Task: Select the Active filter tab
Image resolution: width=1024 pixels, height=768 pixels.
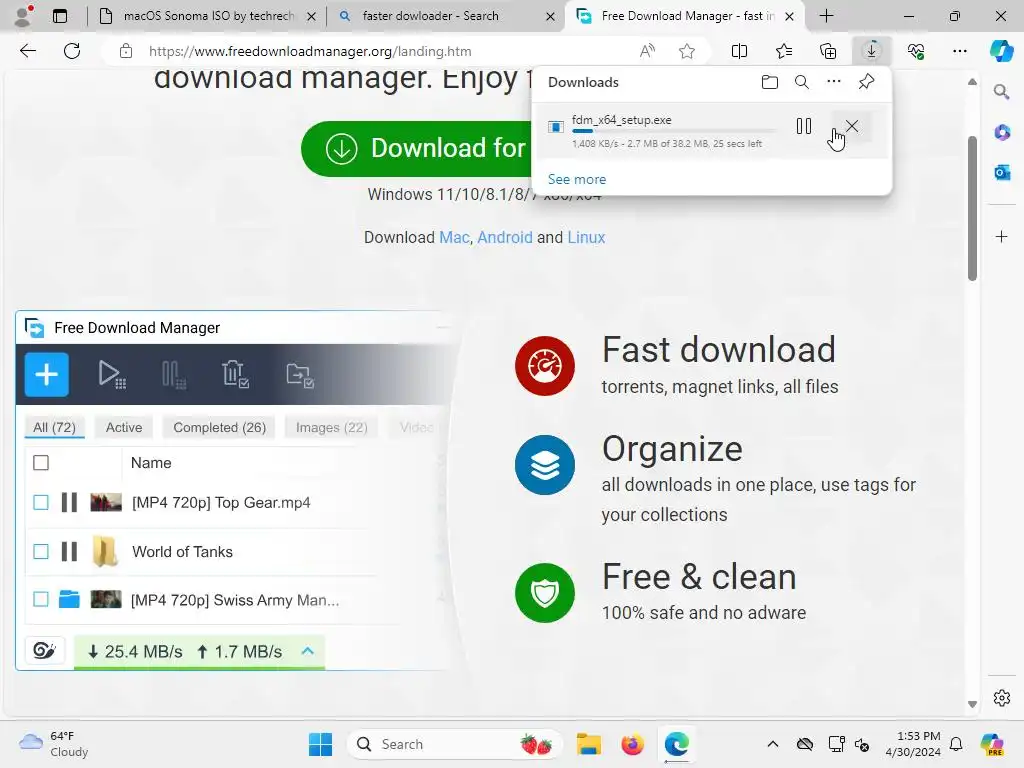Action: [x=124, y=427]
